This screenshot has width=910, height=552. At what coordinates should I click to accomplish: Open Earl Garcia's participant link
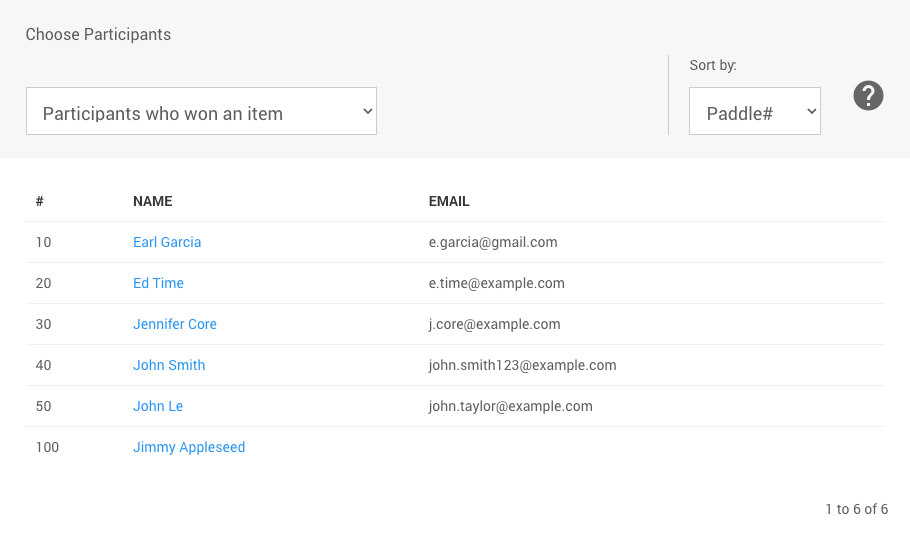tap(167, 242)
